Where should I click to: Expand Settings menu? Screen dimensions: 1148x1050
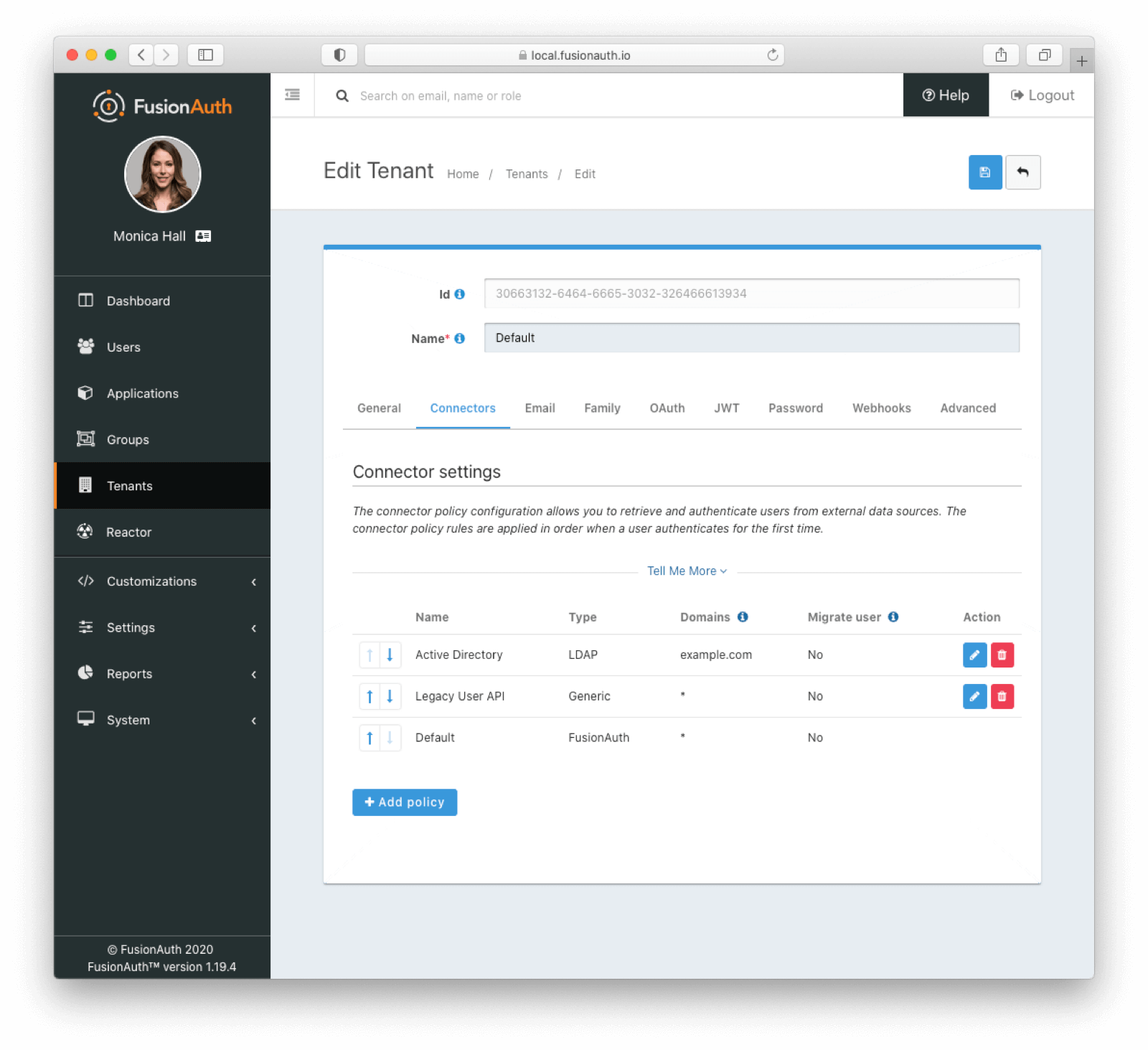tap(162, 627)
